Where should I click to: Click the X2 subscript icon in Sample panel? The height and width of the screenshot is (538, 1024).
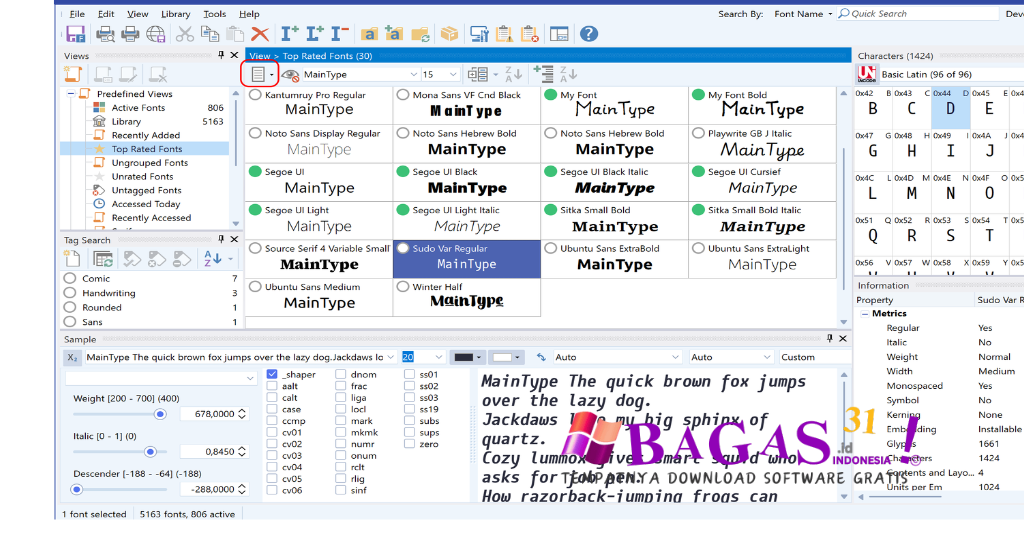72,357
